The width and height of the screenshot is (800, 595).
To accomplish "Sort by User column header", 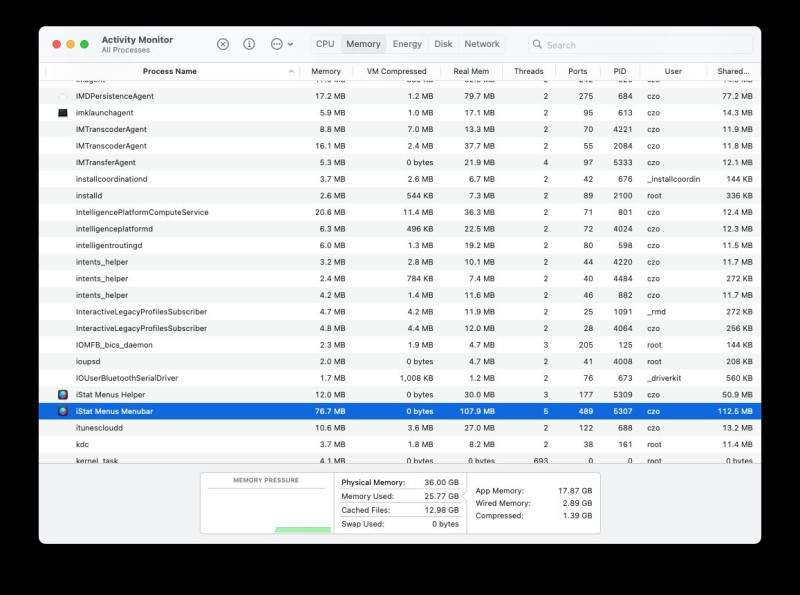I will pyautogui.click(x=673, y=71).
